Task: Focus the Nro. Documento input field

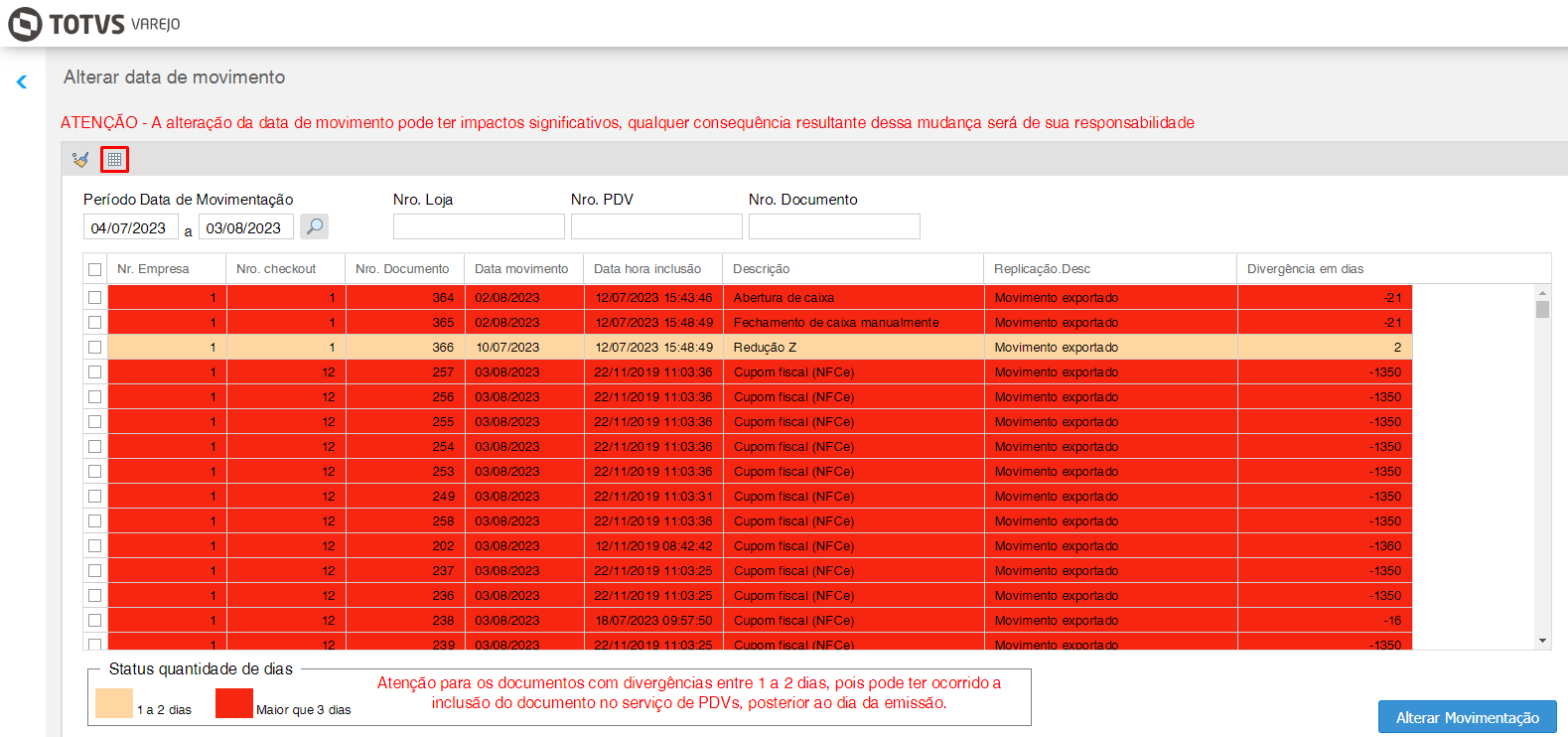Action: [x=834, y=226]
